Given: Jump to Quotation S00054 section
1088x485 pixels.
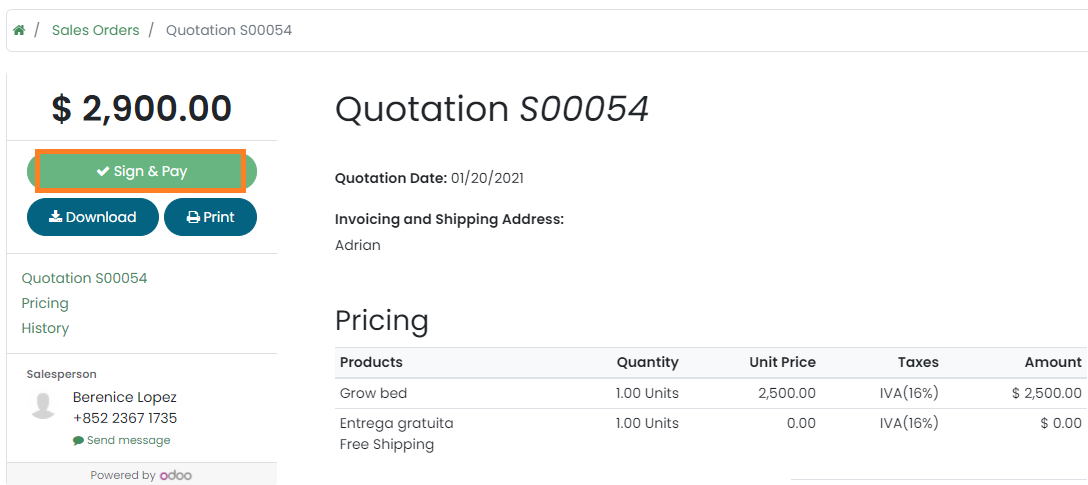Looking at the screenshot, I should pyautogui.click(x=84, y=278).
